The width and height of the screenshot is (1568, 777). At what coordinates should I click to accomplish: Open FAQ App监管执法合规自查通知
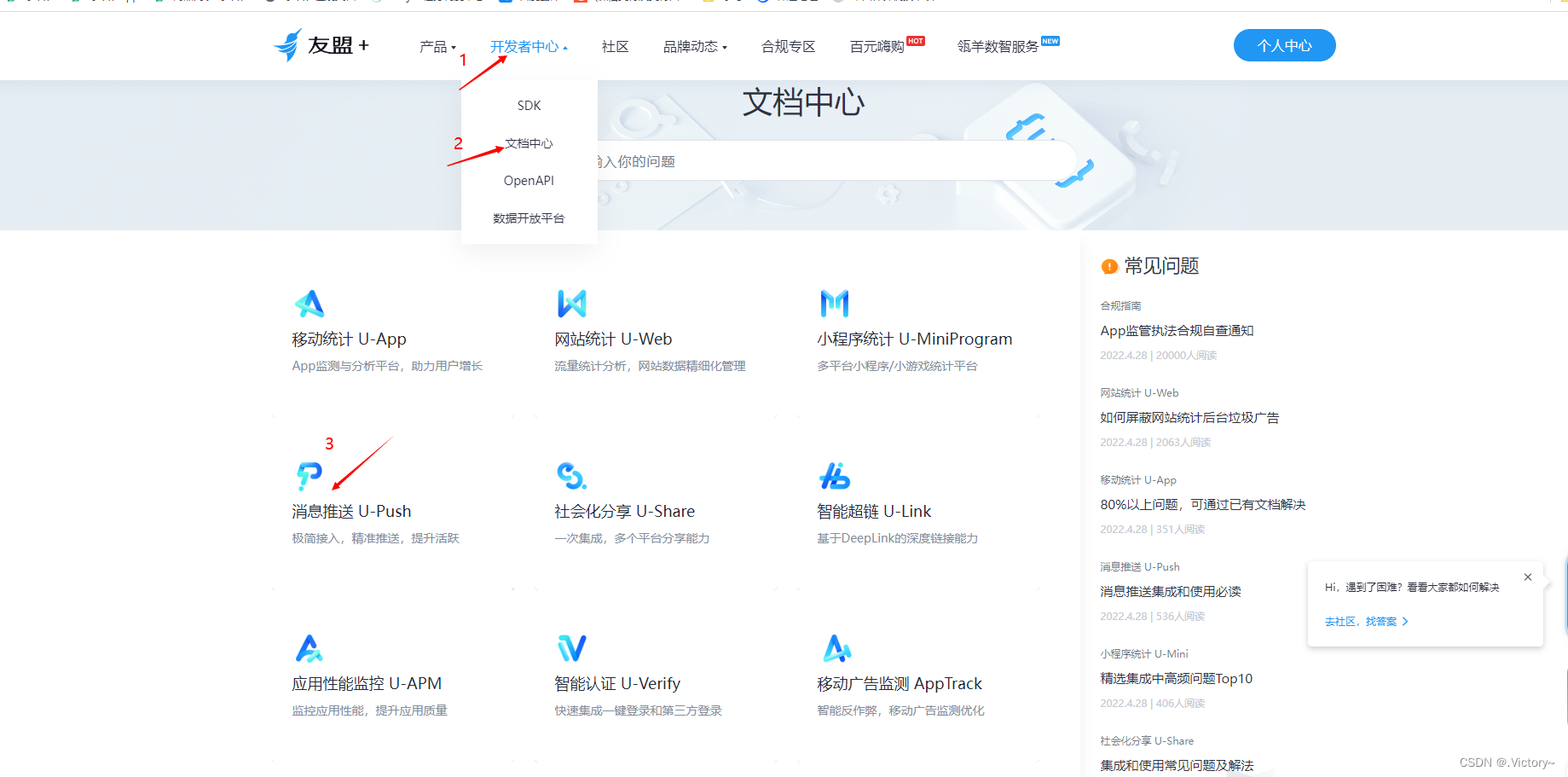(1177, 331)
